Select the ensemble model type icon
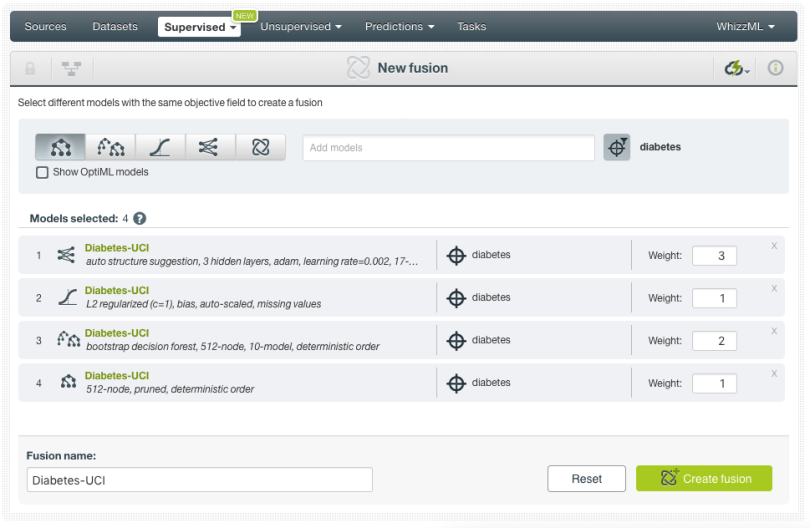This screenshot has height=528, width=810. coord(111,147)
